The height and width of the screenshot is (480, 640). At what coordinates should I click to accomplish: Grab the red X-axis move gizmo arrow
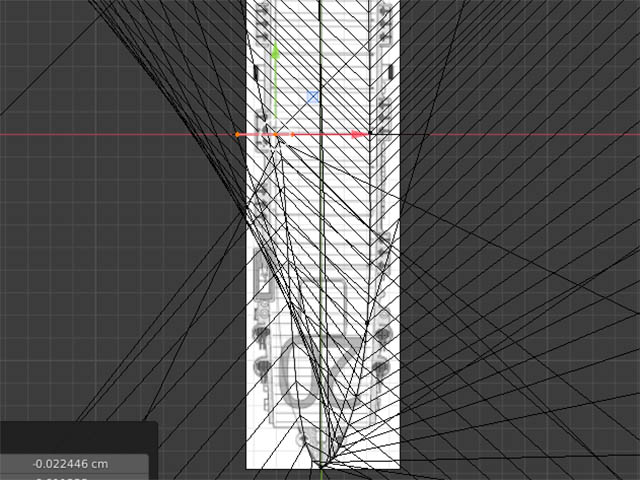pos(360,134)
